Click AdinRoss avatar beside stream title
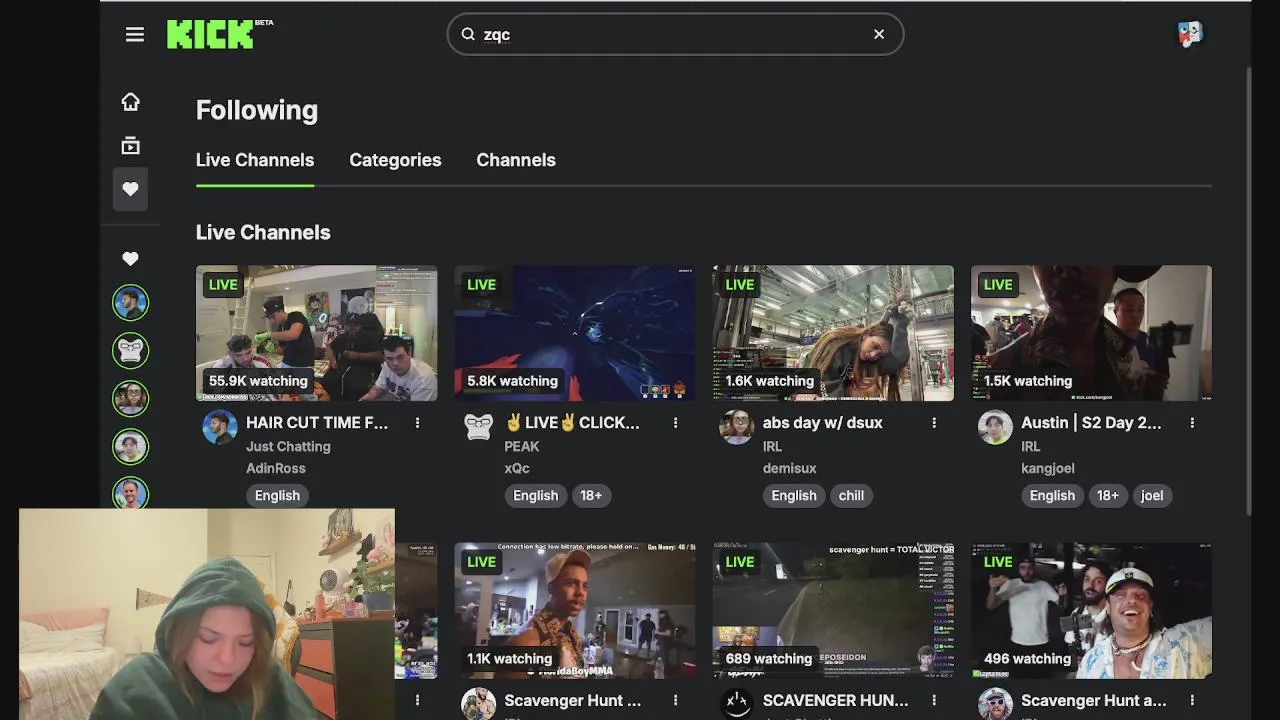Image resolution: width=1280 pixels, height=720 pixels. [220, 427]
